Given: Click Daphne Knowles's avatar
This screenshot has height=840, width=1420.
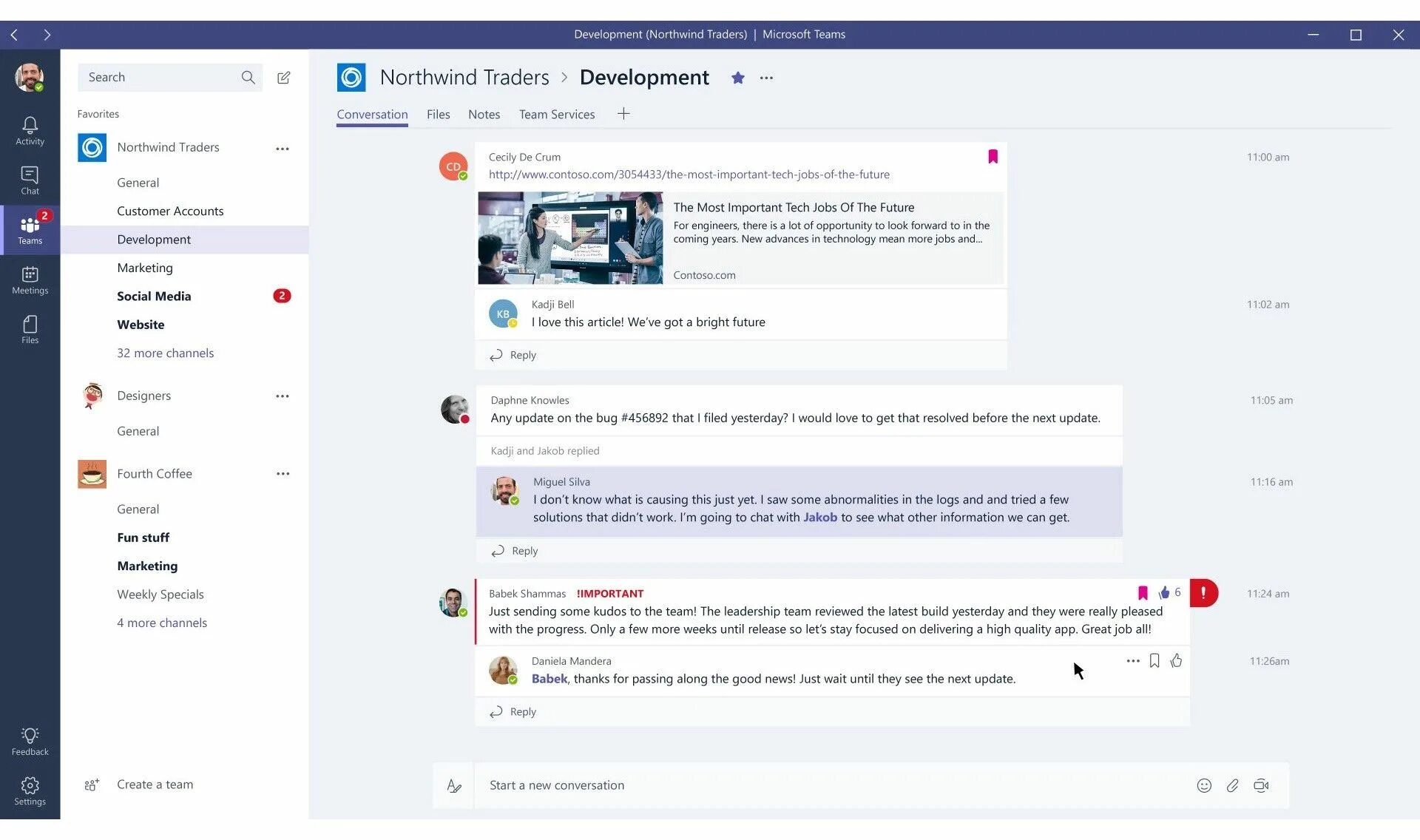Looking at the screenshot, I should coord(455,409).
